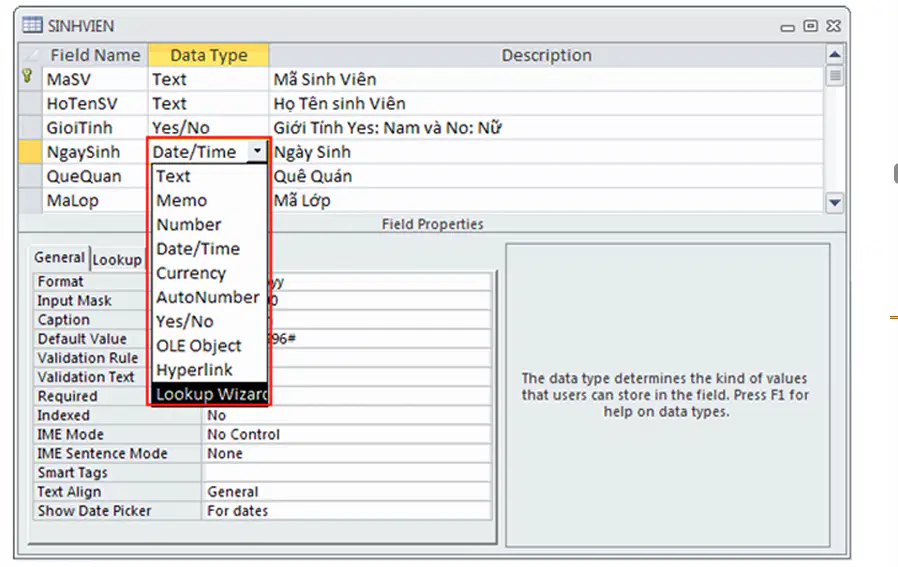This screenshot has width=898, height=567.
Task: Choose Text from the data type list
Action: pos(209,176)
